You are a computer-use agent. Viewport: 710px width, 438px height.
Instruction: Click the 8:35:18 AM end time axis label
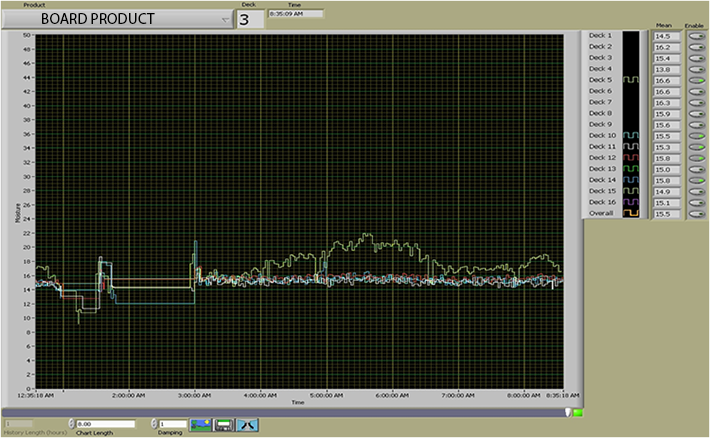(562, 395)
